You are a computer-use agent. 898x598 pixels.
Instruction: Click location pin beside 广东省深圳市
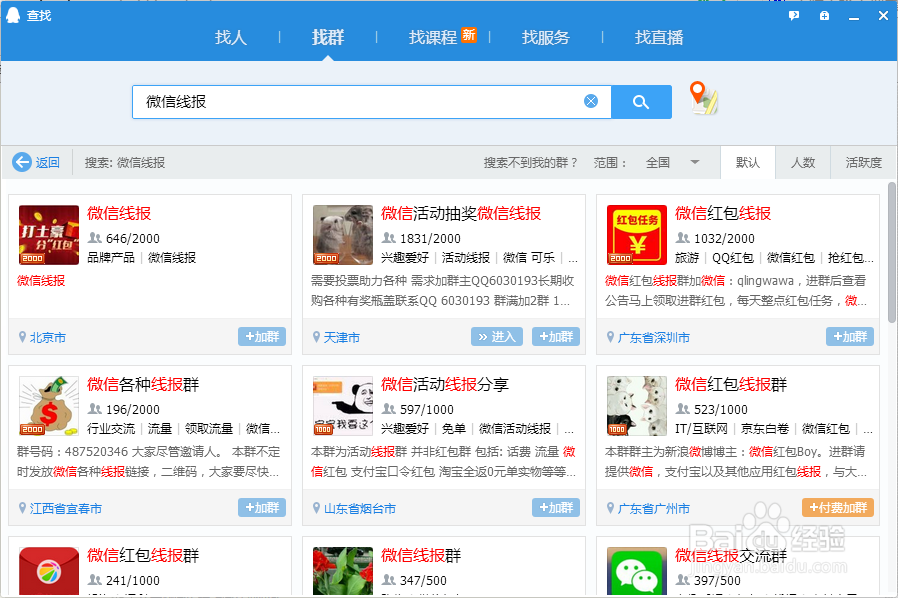point(611,337)
